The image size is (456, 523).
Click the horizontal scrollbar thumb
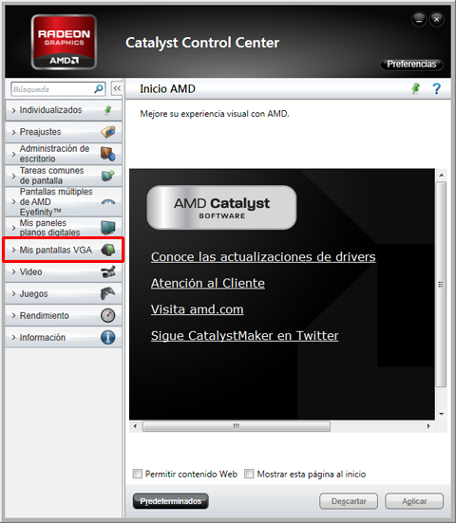point(236,426)
